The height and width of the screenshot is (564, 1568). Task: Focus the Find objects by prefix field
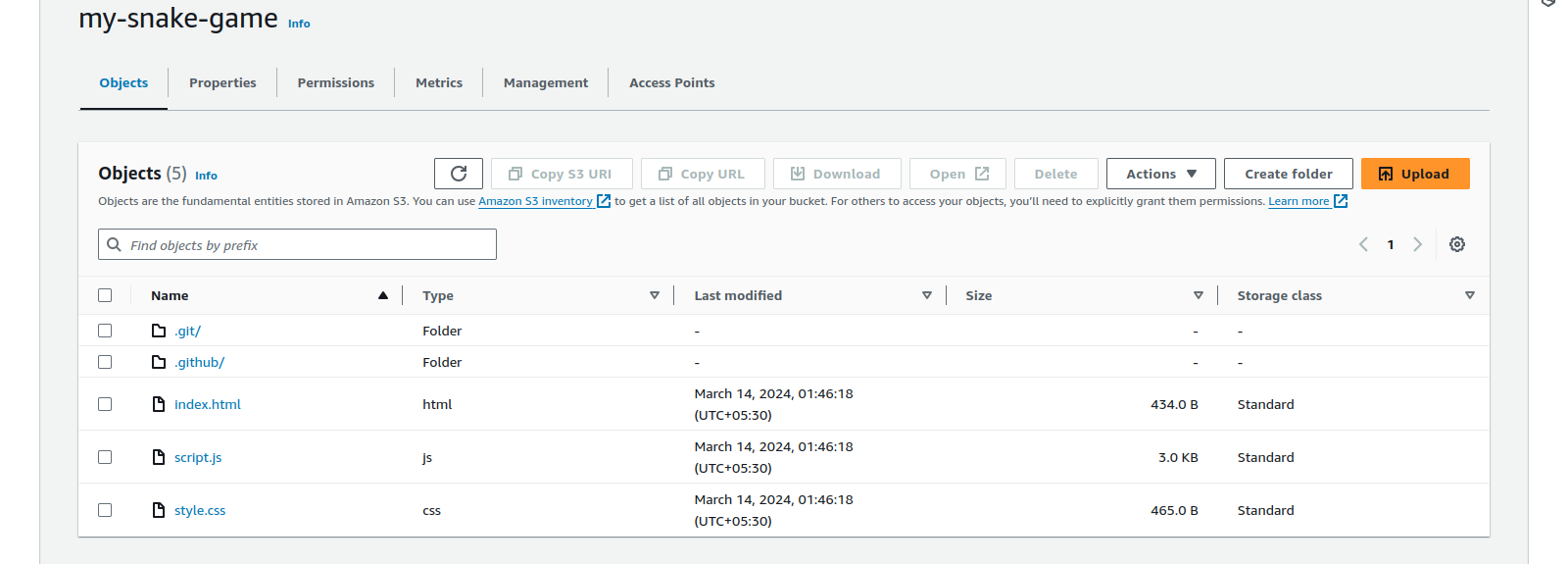(297, 244)
